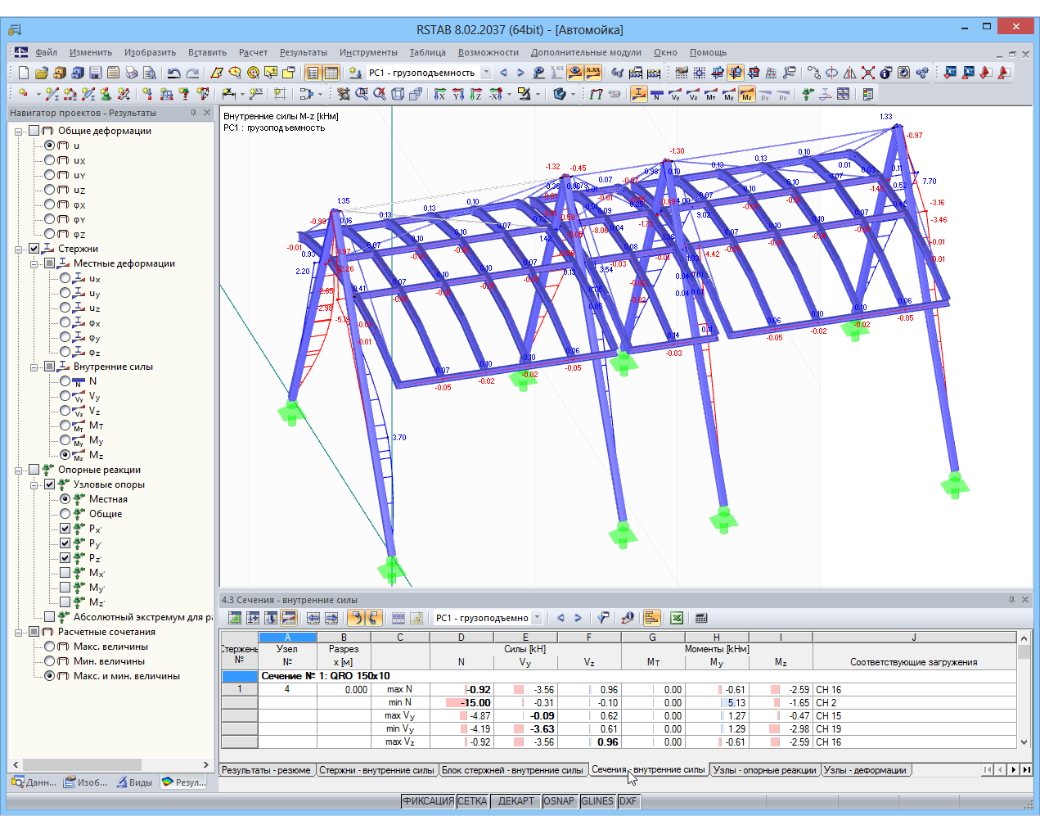This screenshot has height=832, width=1040.
Task: Switch to Стержни - внутренние силы tab
Action: click(x=377, y=770)
